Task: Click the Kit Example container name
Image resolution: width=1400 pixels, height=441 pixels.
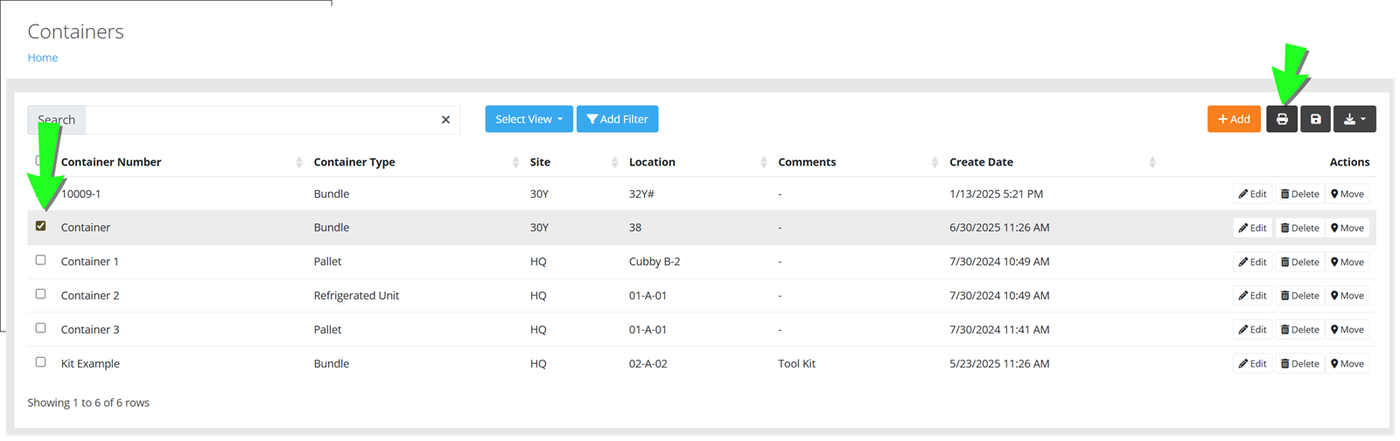Action: (x=90, y=364)
